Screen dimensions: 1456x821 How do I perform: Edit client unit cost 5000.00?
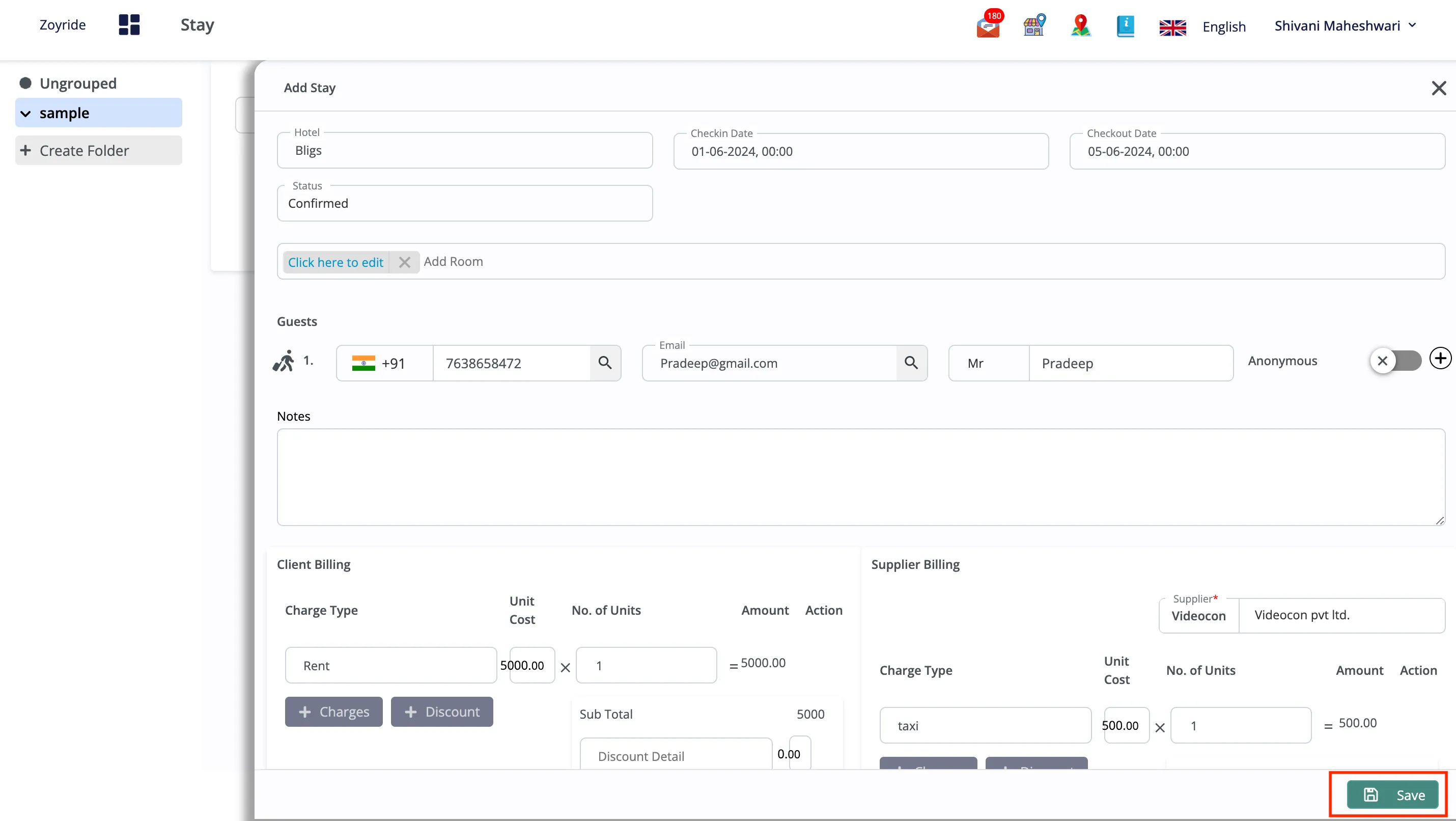531,666
